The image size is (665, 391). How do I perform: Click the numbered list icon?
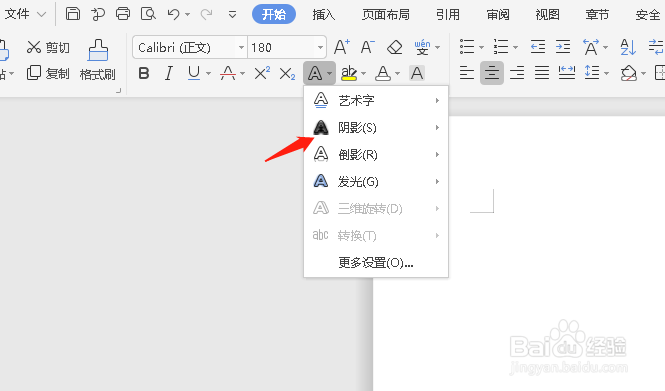coord(501,47)
